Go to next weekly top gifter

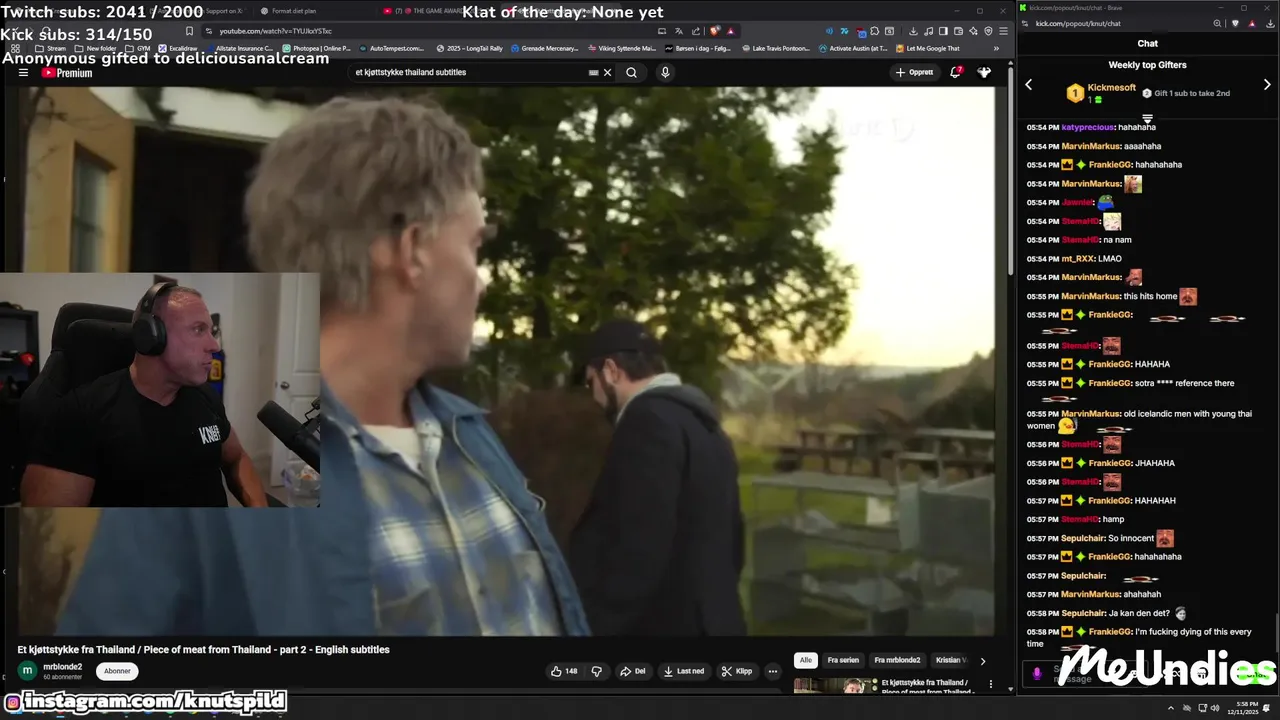(1267, 85)
